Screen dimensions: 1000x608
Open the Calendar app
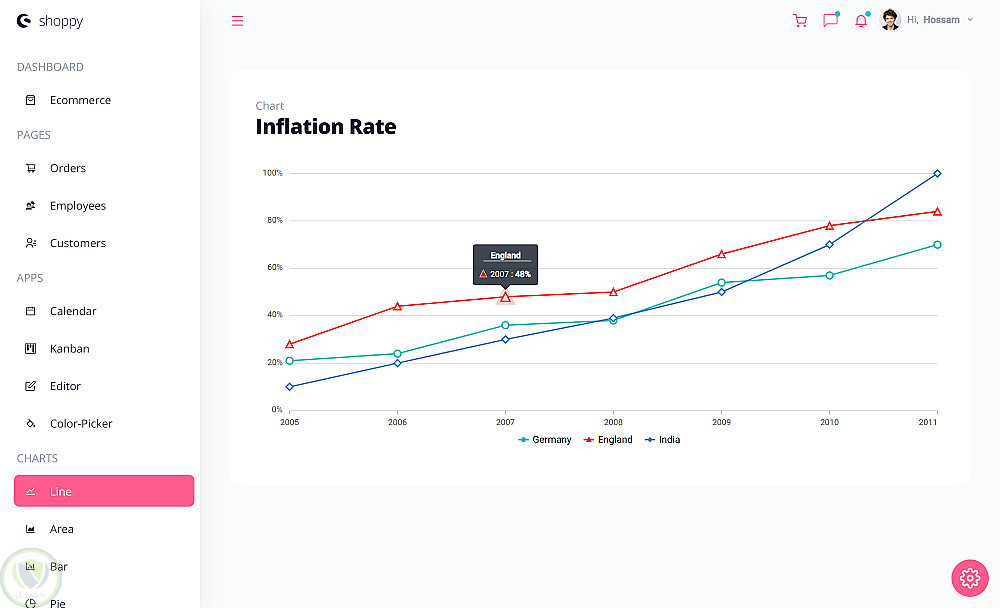(73, 311)
